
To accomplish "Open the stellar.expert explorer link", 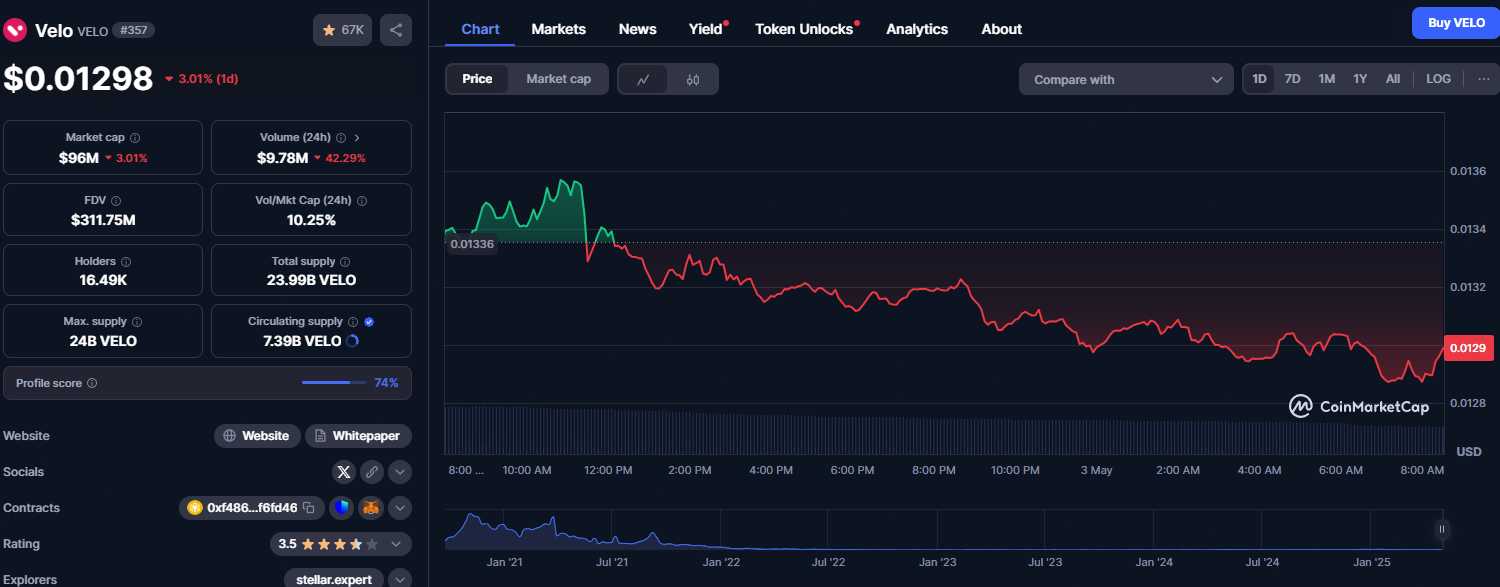I will point(334,580).
